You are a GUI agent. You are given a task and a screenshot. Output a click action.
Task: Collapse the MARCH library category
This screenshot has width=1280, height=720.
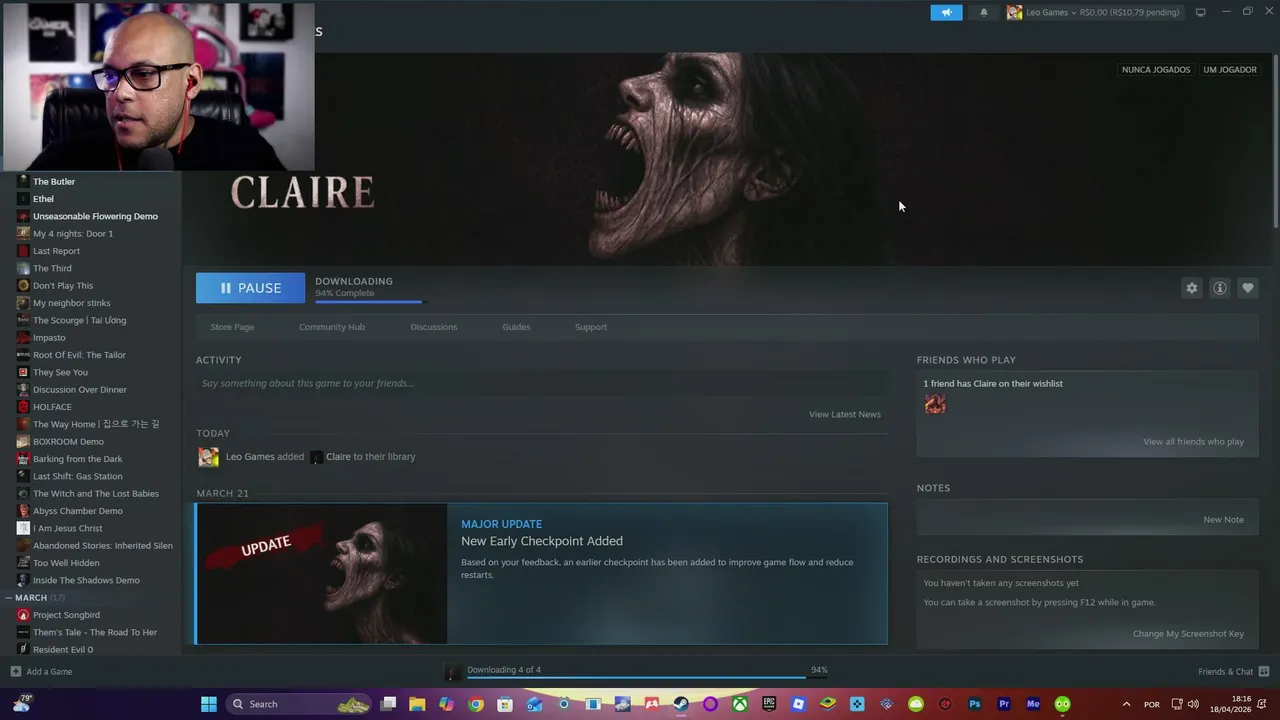(8, 598)
